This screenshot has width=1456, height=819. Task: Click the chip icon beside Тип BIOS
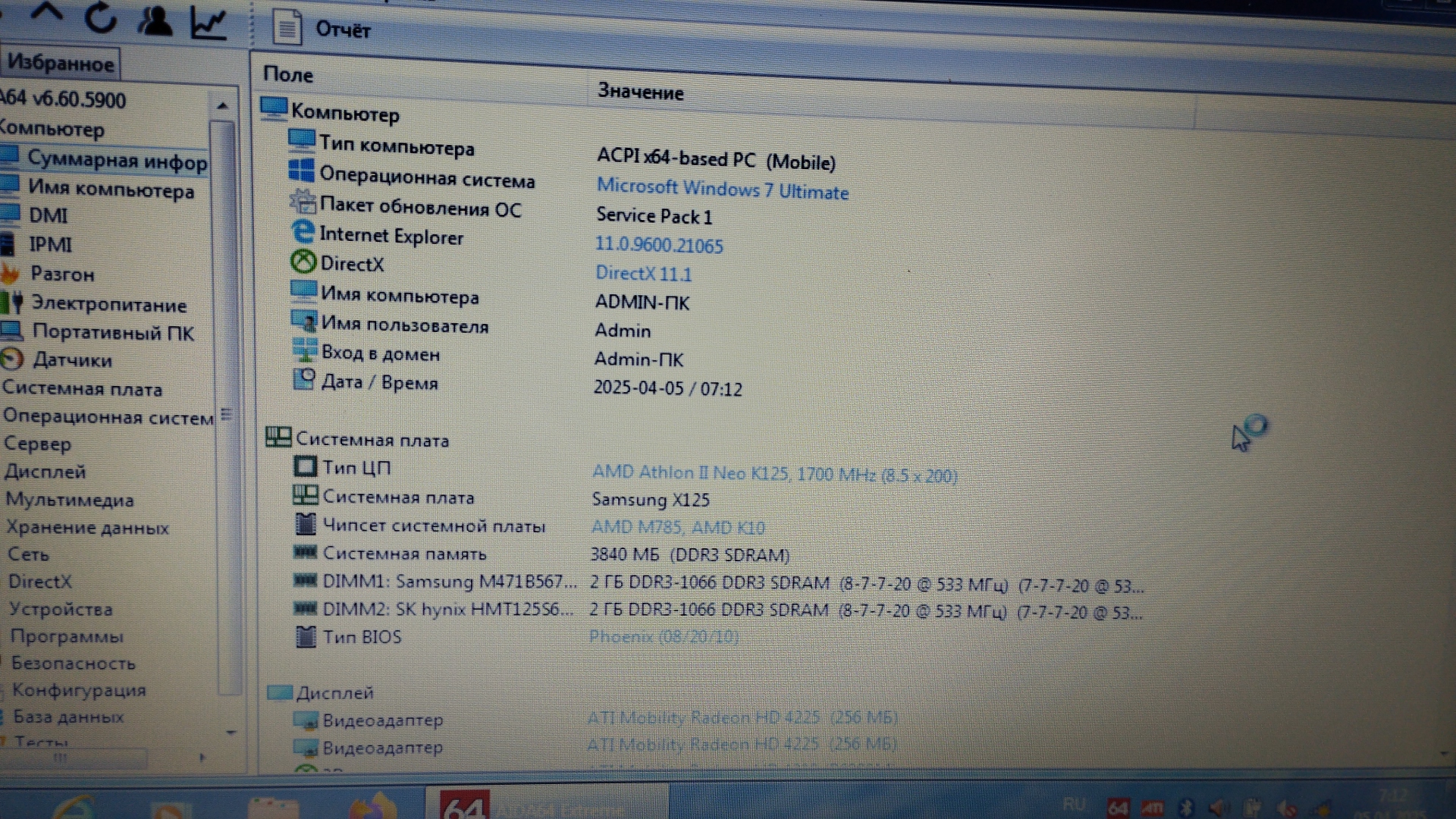(x=306, y=636)
